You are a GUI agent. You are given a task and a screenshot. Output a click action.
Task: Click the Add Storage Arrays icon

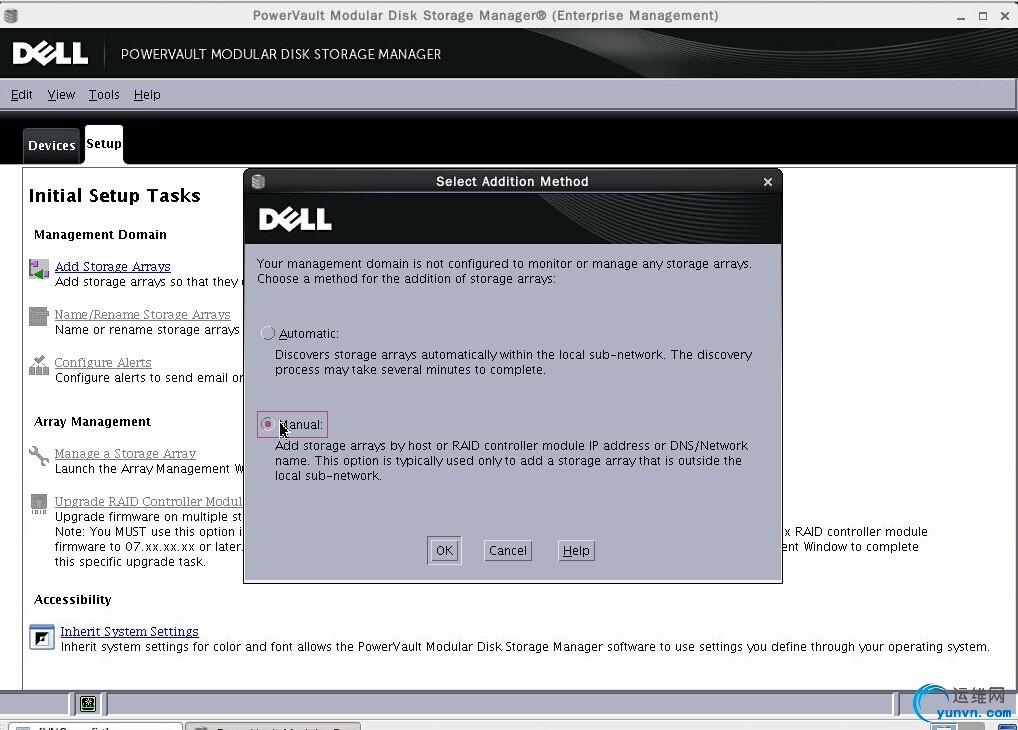pyautogui.click(x=39, y=269)
